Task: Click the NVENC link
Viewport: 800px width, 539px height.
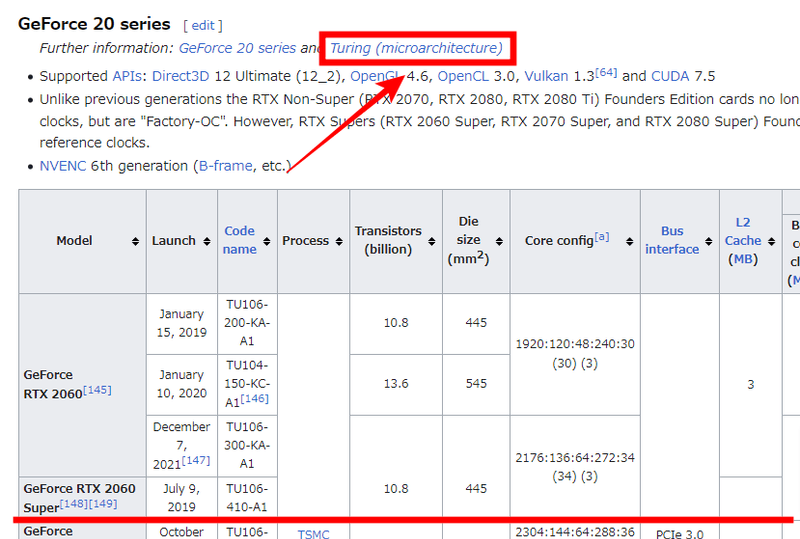Action: point(62,166)
